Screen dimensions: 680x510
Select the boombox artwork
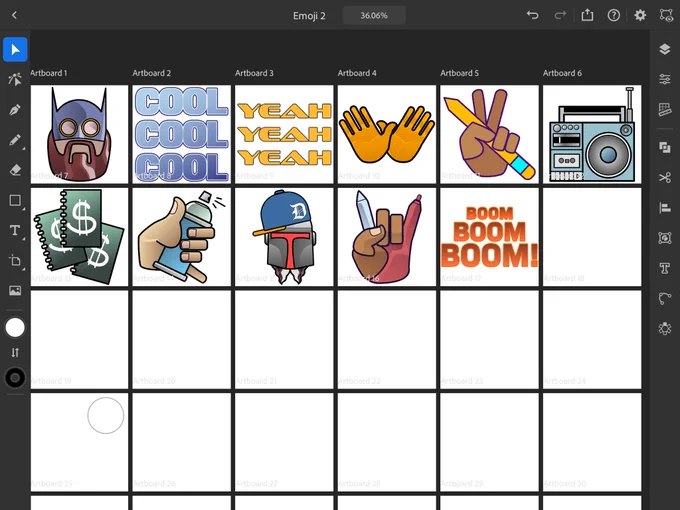click(x=592, y=134)
